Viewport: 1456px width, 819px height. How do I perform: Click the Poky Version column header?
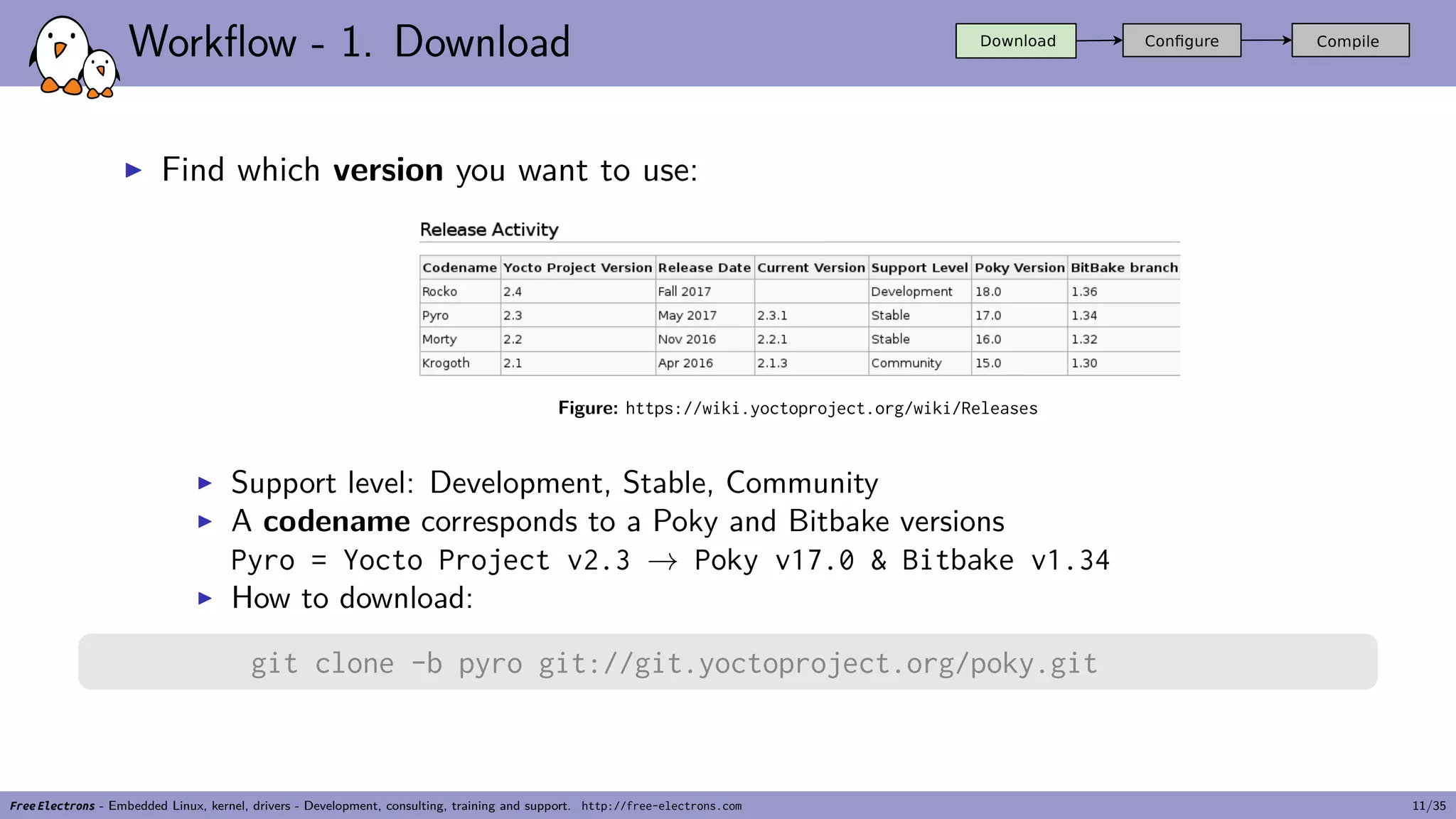(x=1019, y=267)
